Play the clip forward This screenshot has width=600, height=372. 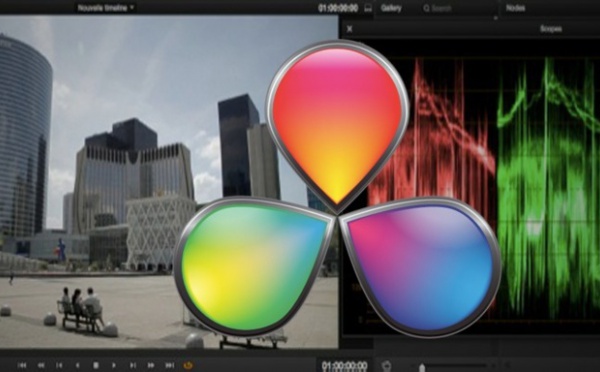(114, 365)
